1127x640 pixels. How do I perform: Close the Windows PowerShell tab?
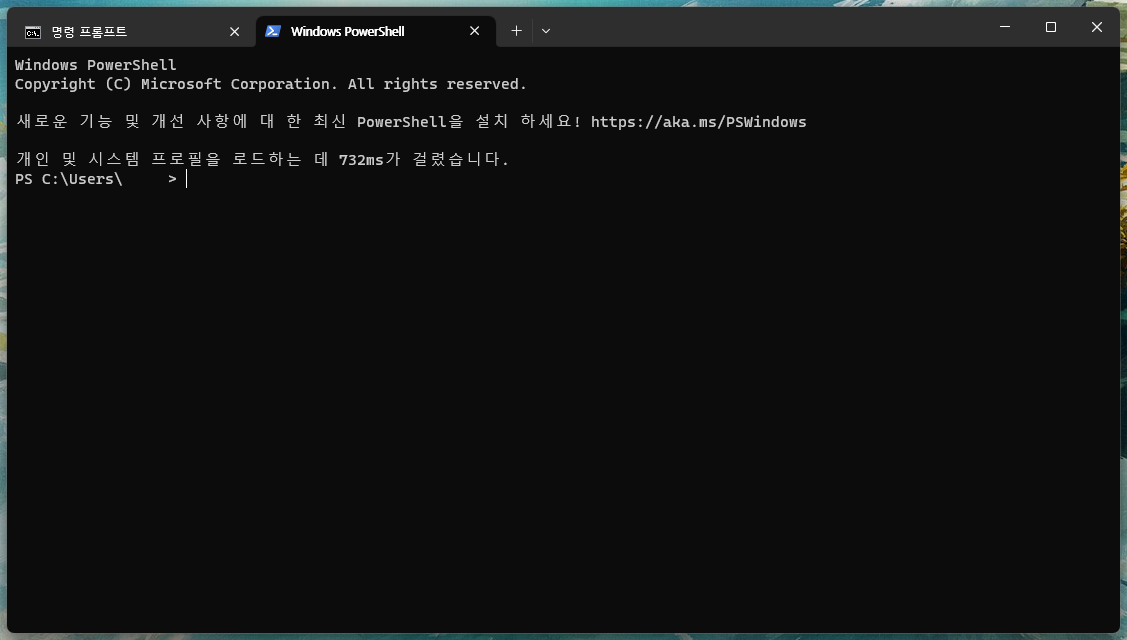tap(474, 31)
